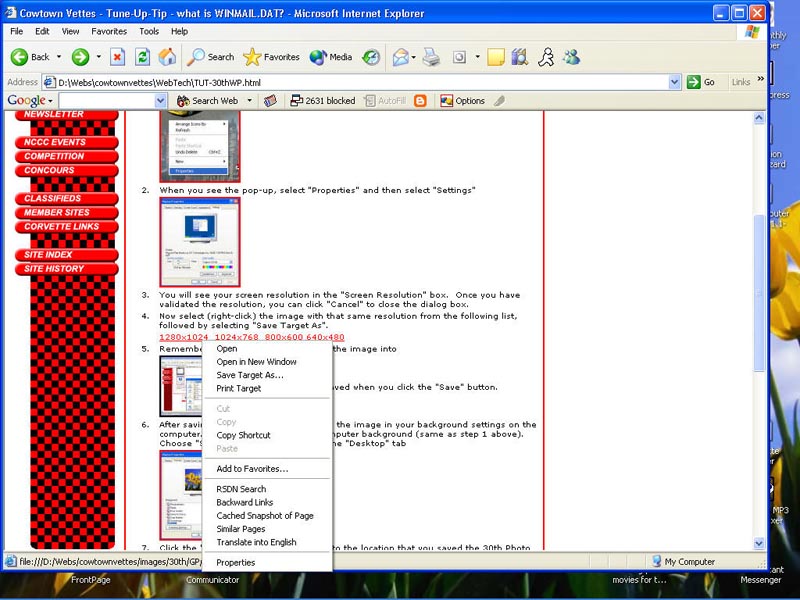Image resolution: width=800 pixels, height=600 pixels.
Task: Open the Tools menu in menu bar
Action: pos(149,31)
